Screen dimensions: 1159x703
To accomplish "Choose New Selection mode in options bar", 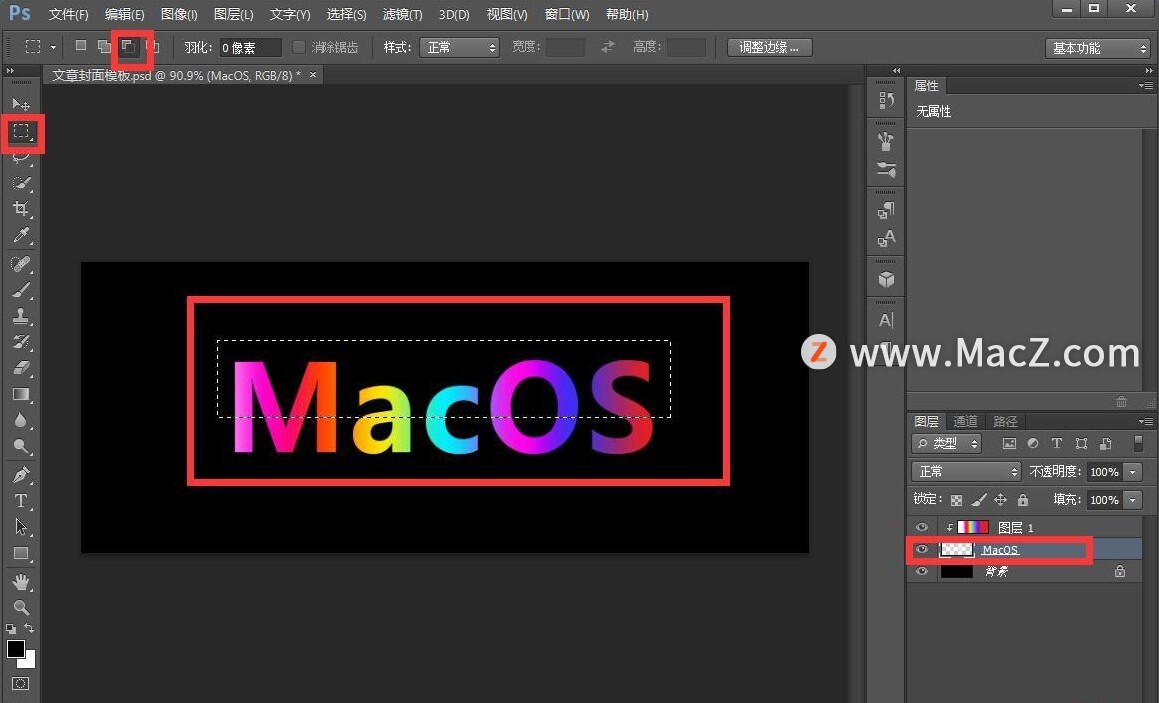I will (x=81, y=46).
